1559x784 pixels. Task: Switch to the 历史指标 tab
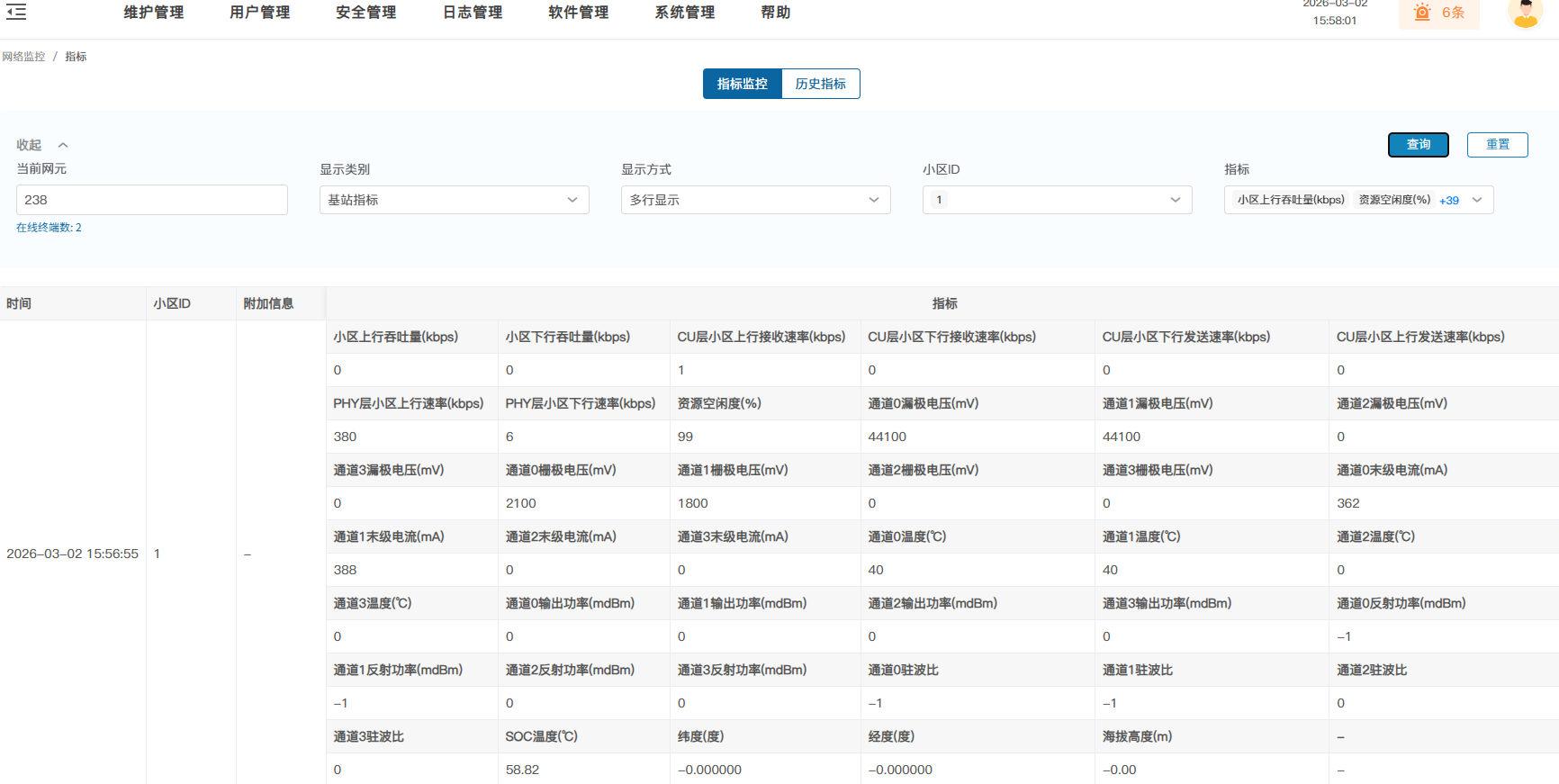point(820,84)
